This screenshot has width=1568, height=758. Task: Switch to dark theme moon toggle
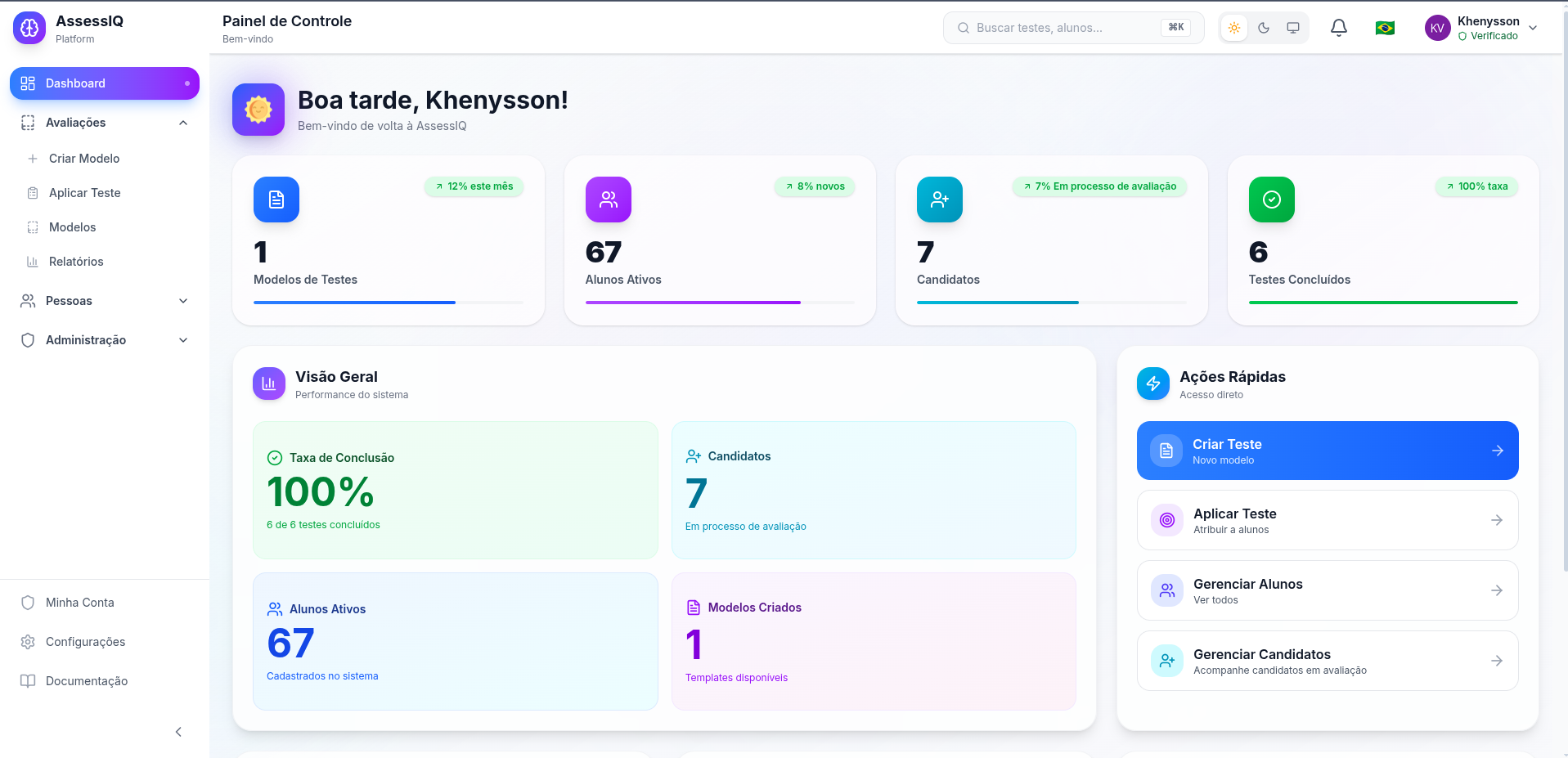pos(1264,28)
